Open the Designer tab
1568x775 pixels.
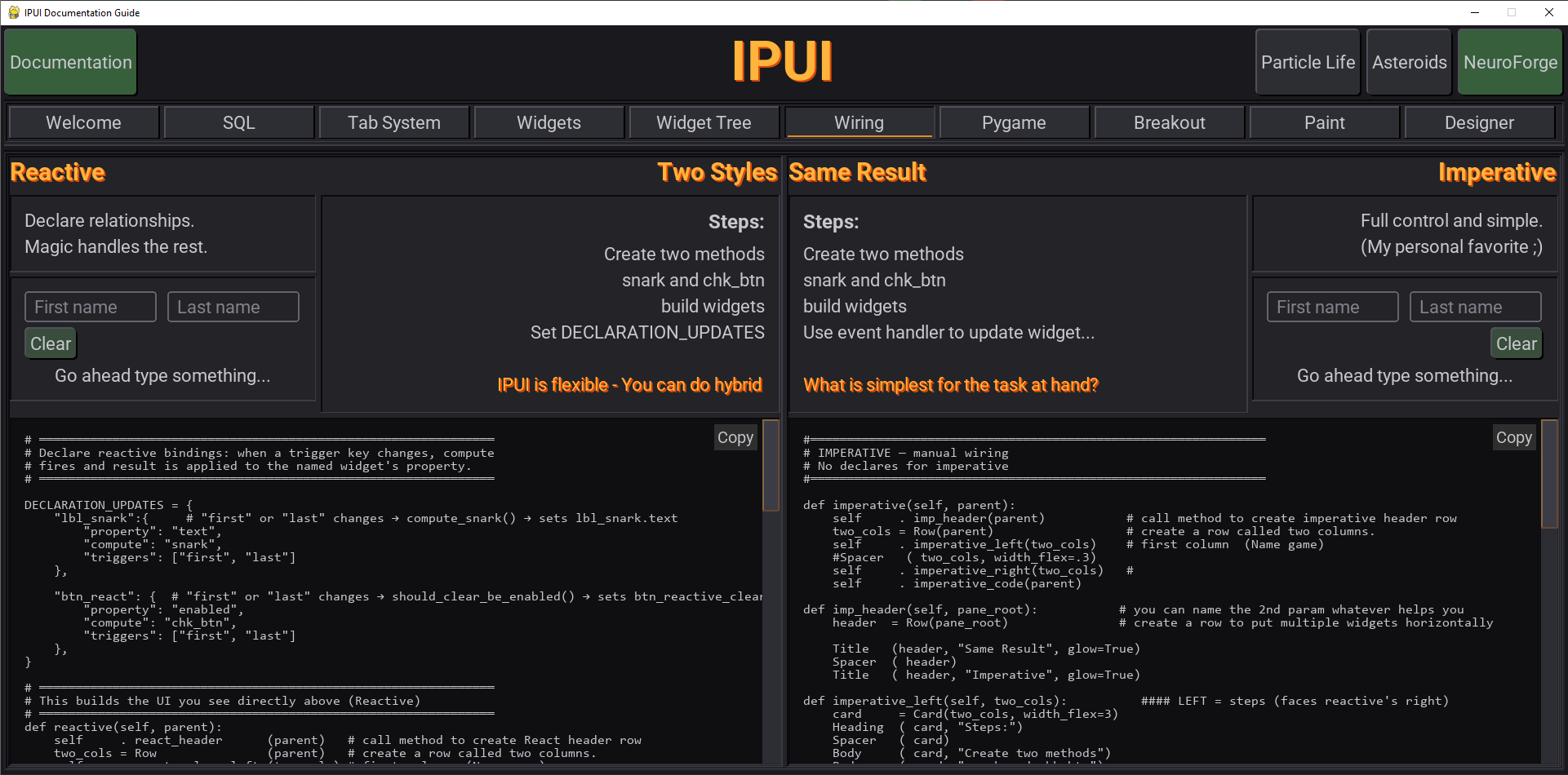(1480, 122)
